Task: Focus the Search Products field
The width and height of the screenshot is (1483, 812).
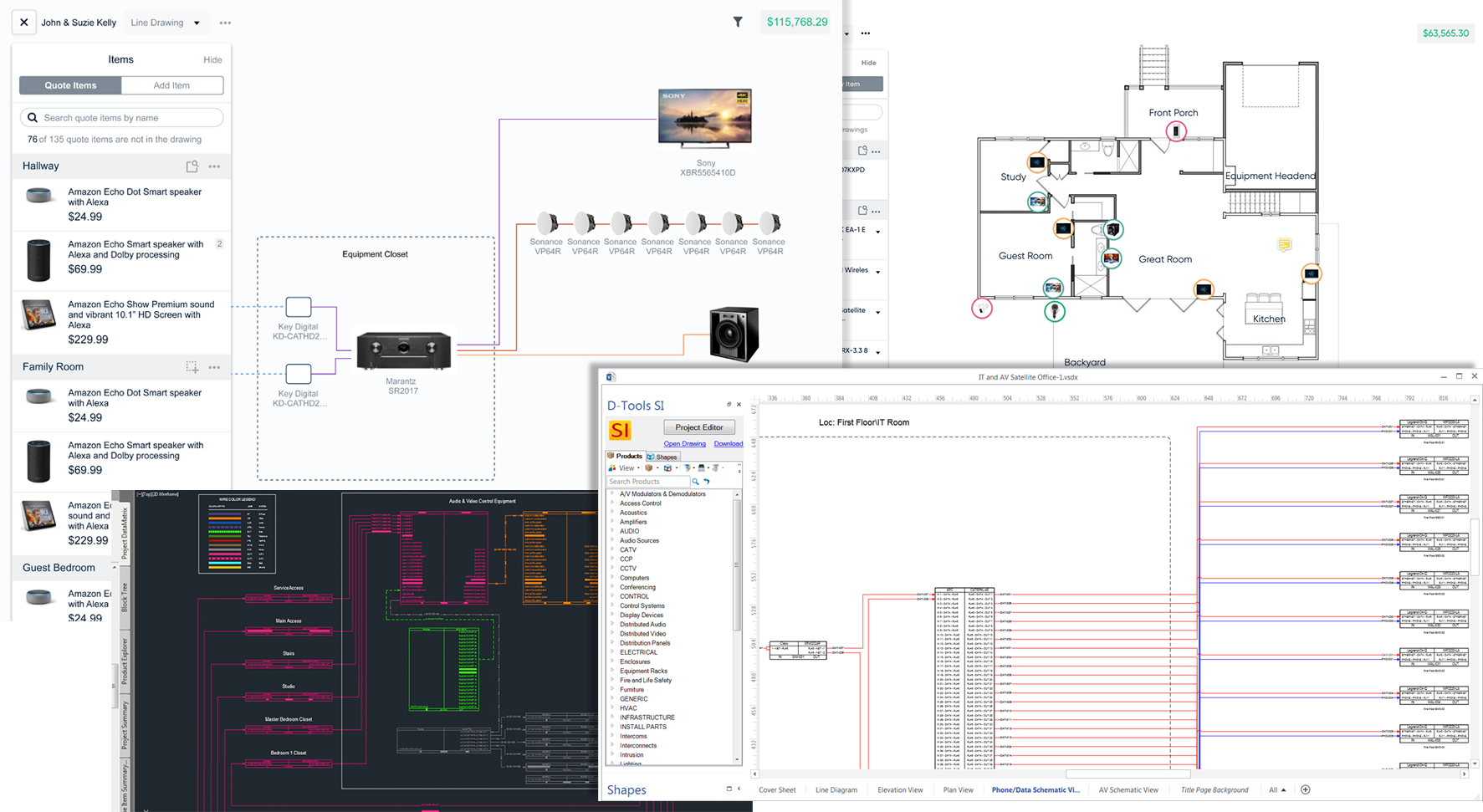Action: 648,482
